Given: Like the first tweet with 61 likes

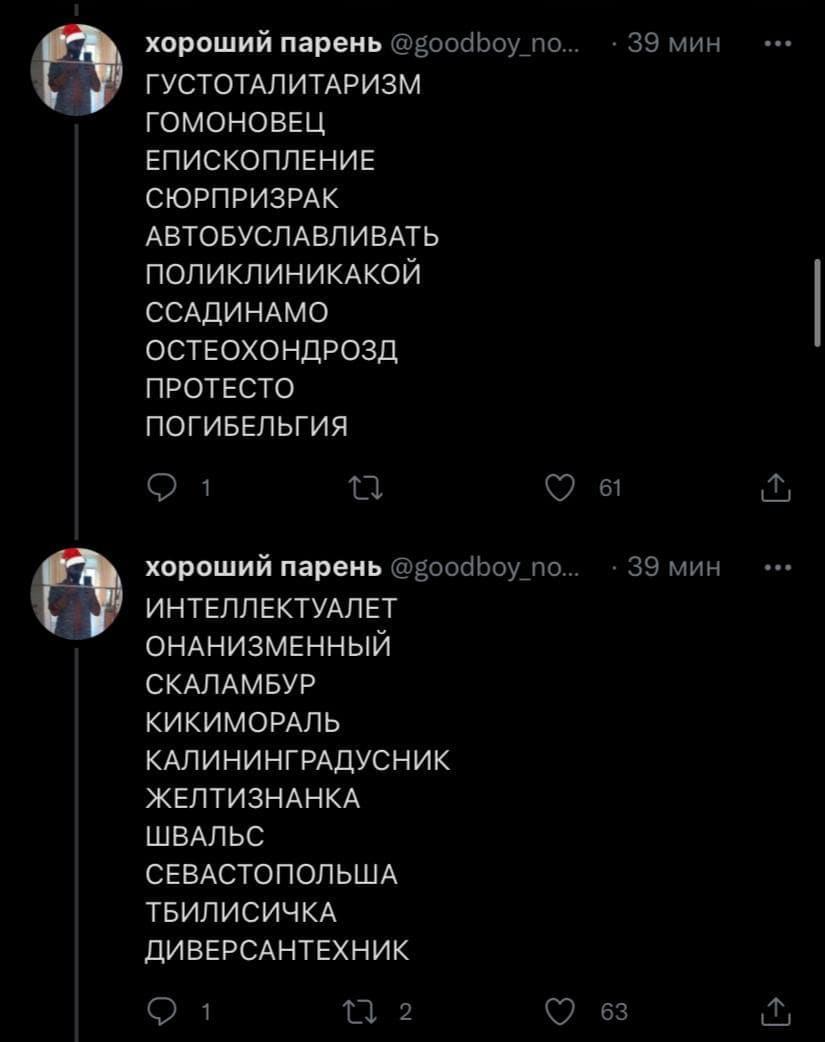Looking at the screenshot, I should coord(560,488).
